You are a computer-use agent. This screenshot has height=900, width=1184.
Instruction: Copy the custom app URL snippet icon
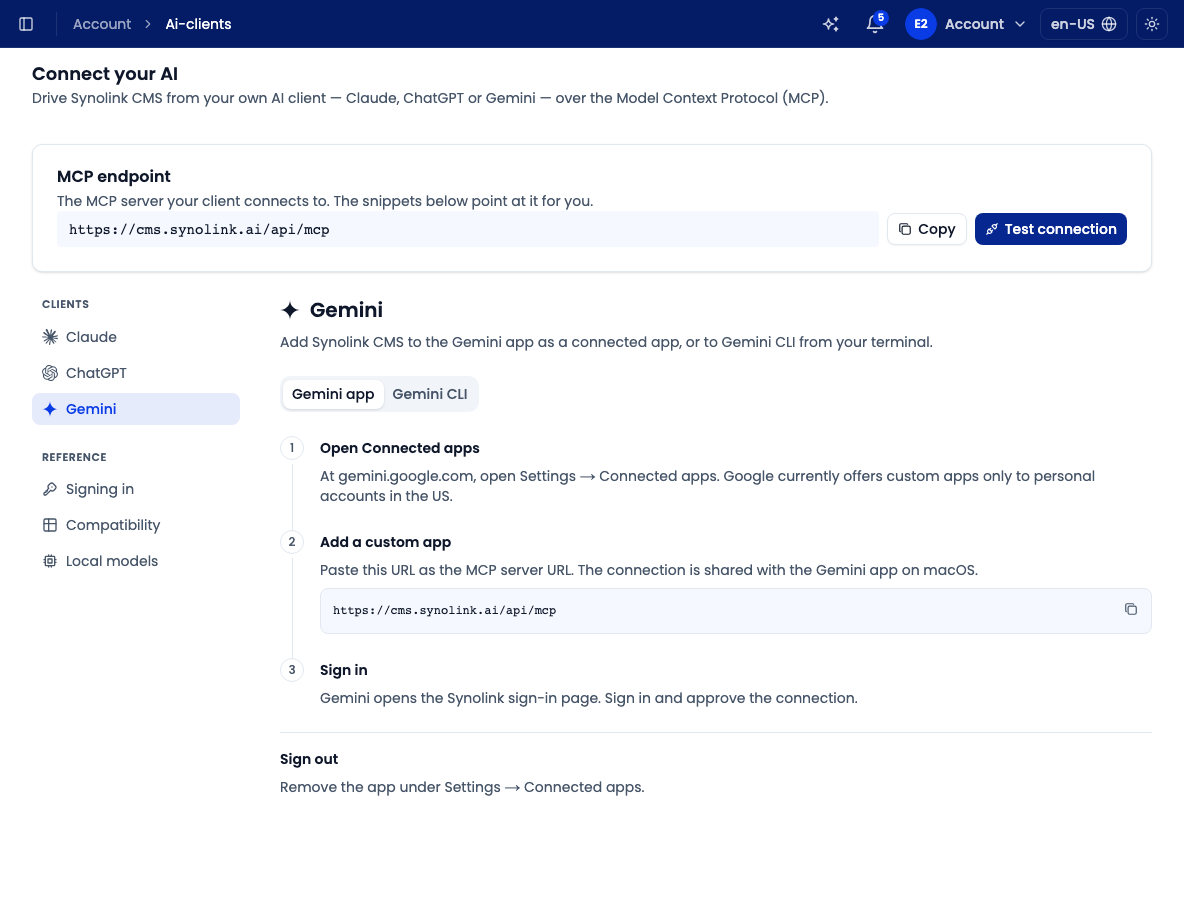pyautogui.click(x=1130, y=609)
